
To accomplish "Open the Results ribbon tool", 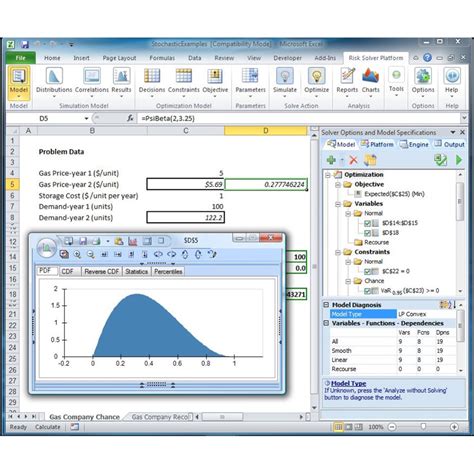I will 121,83.
